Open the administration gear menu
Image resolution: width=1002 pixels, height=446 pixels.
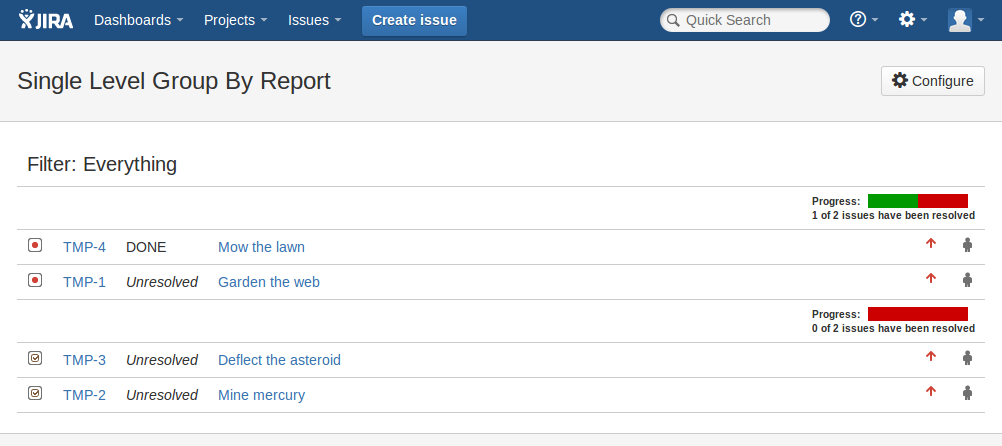[913, 20]
